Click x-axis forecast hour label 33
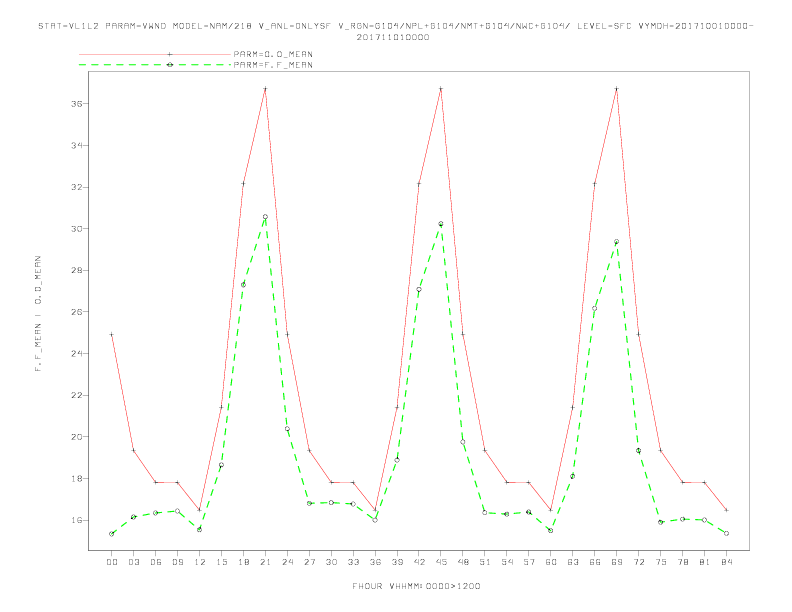Screen dimensions: 792x612 [x=353, y=562]
